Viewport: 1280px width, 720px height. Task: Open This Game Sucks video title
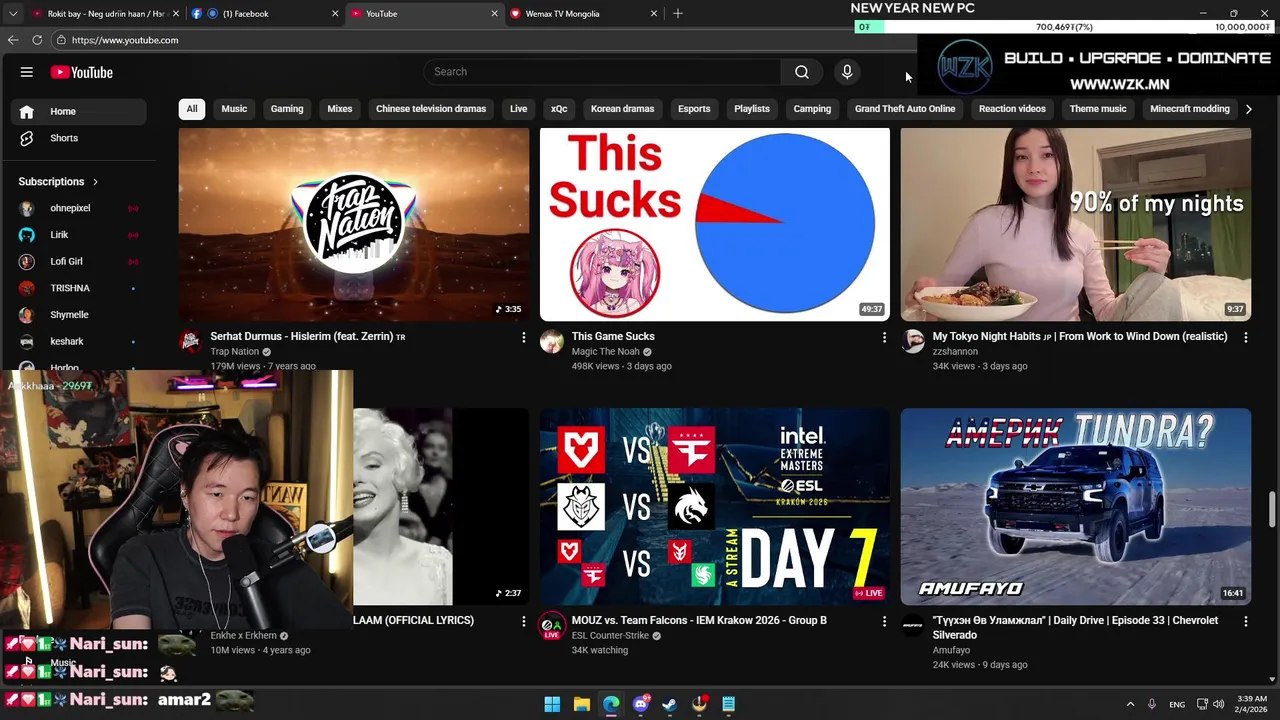pos(613,337)
